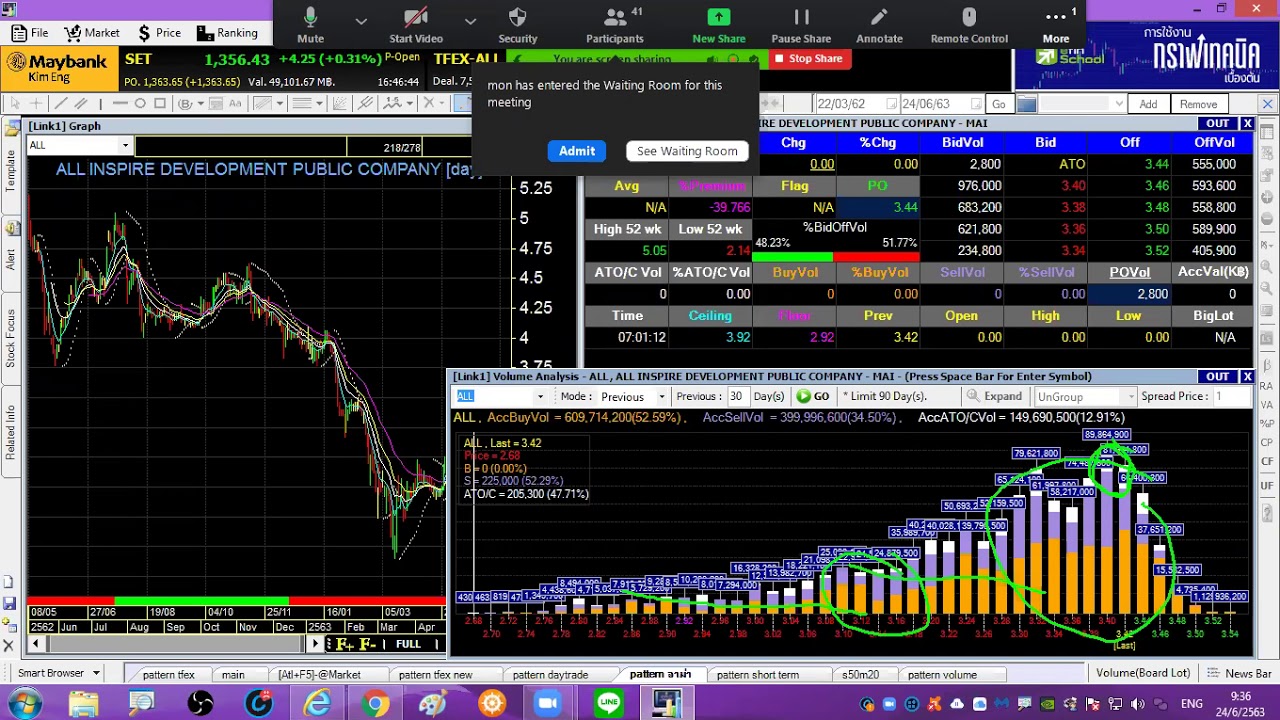Open the Volume(Board Lot) selector in the status bar
This screenshot has height=720, width=1280.
1143,673
